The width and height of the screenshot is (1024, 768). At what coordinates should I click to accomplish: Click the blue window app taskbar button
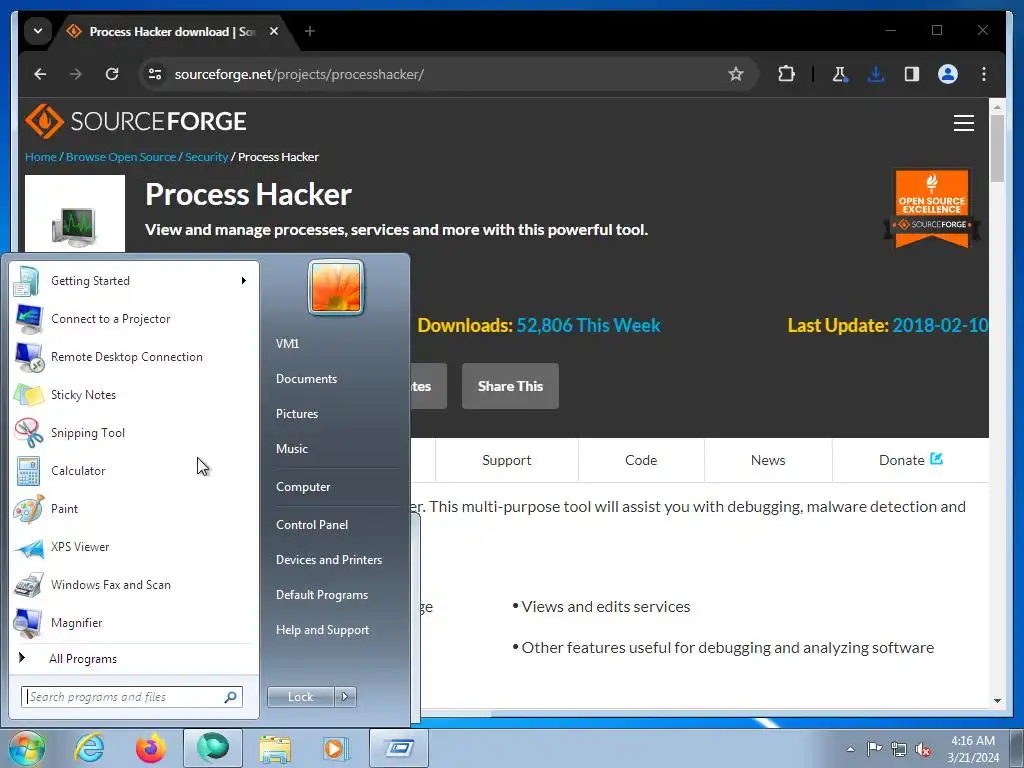tap(399, 748)
